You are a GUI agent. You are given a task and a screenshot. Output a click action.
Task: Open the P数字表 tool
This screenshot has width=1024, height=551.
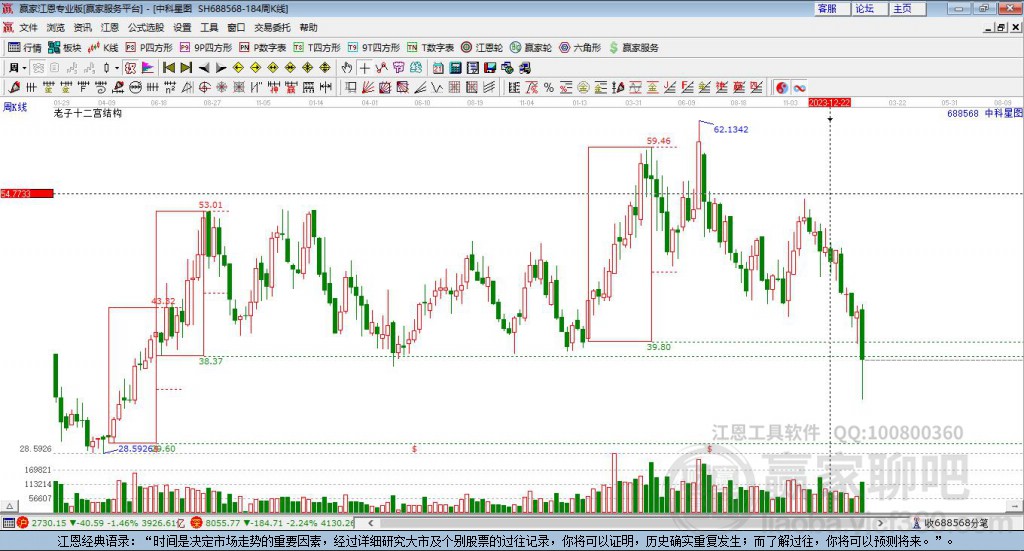pos(263,48)
